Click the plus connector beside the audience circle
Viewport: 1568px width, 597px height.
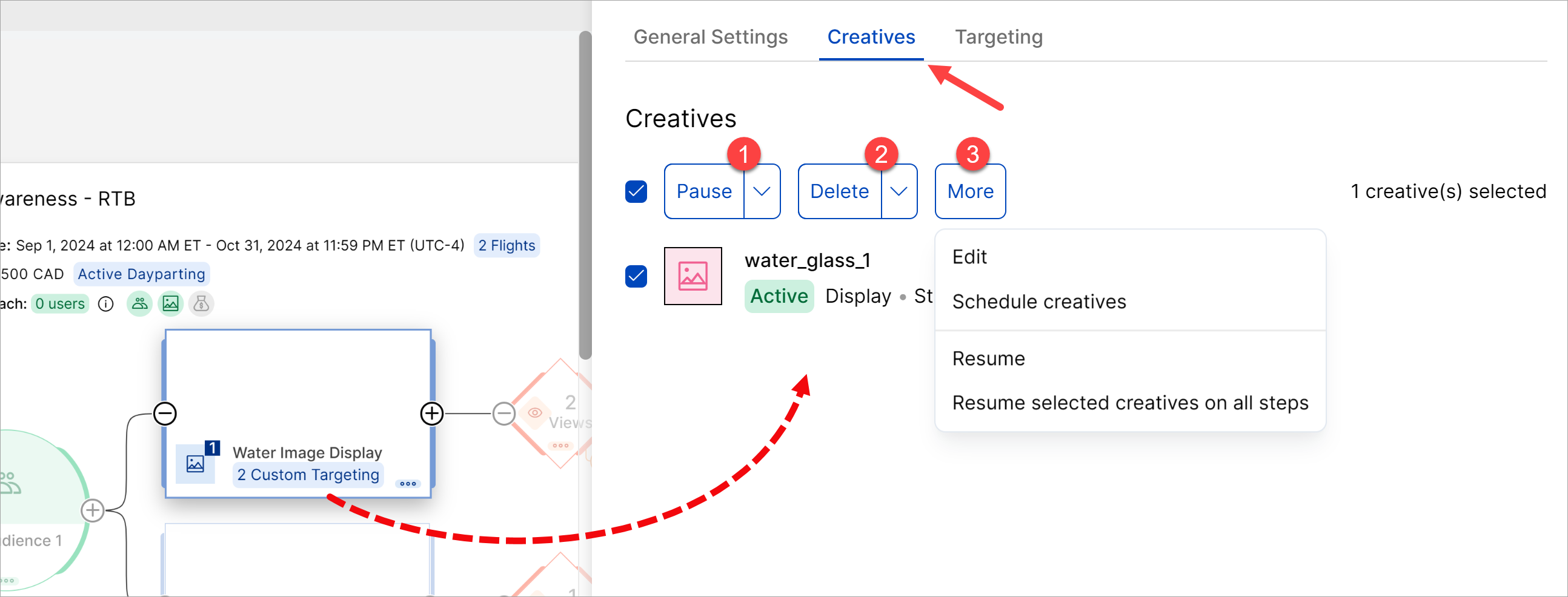[93, 510]
